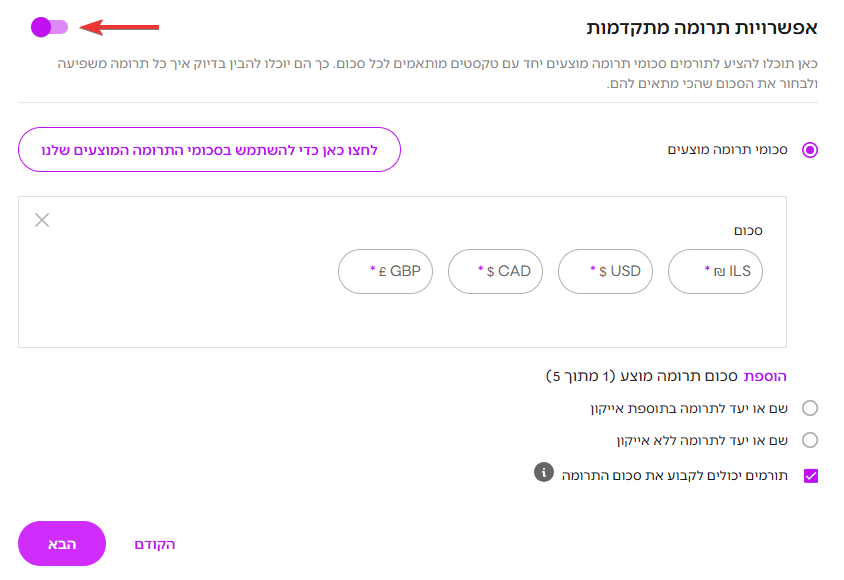Go back with the הקודם link
Viewport: 844px width, 580px height.
click(154, 544)
